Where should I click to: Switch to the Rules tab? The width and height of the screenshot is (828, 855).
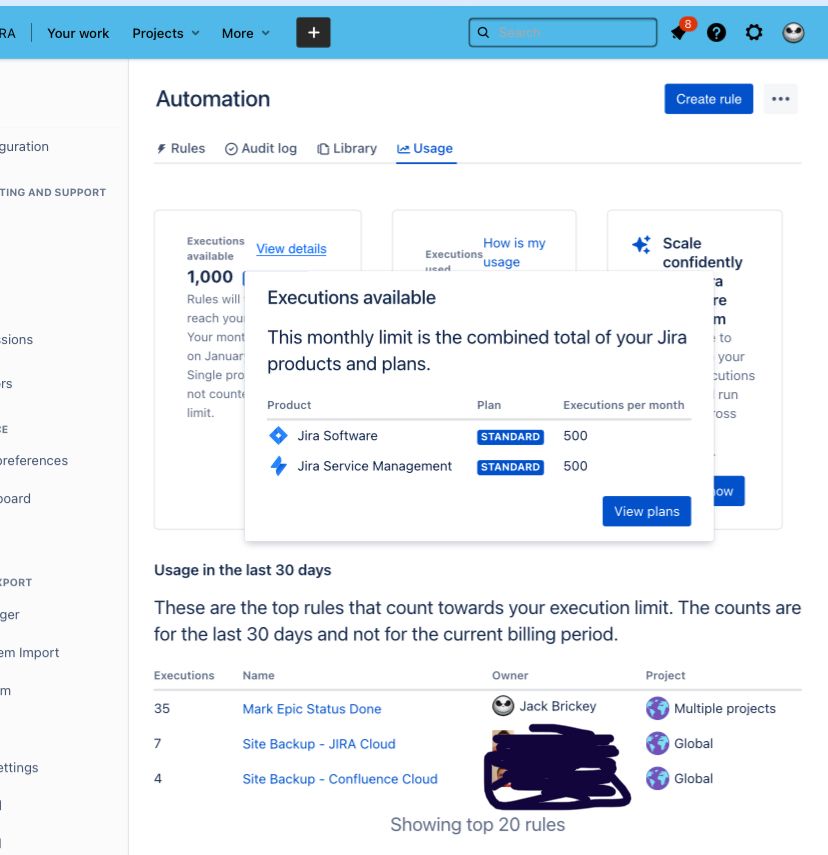(181, 148)
